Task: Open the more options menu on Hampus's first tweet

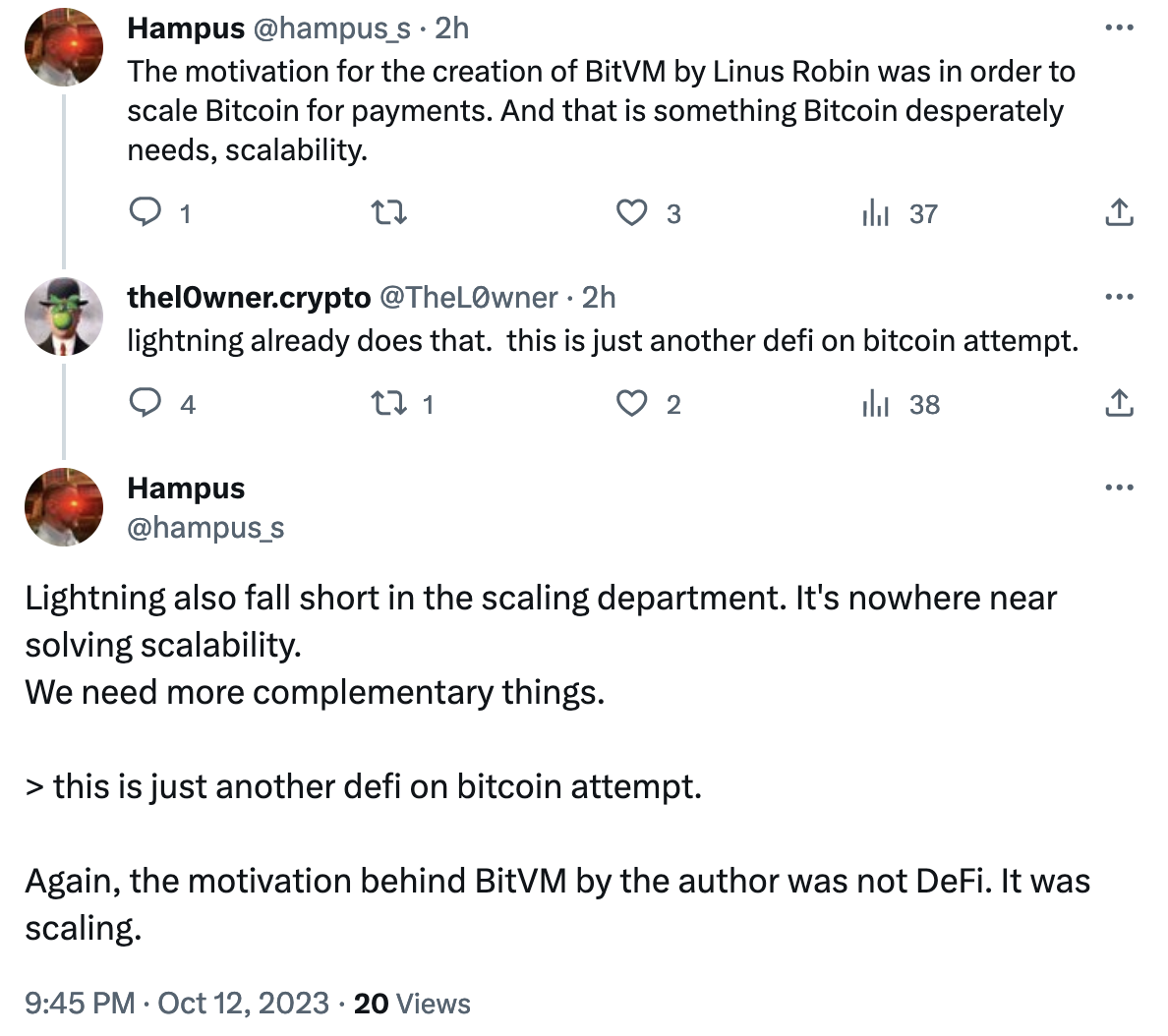Action: [1118, 28]
